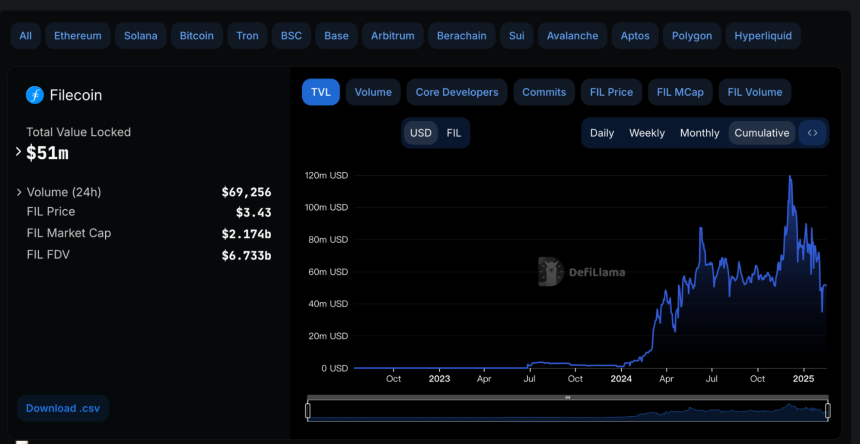This screenshot has width=860, height=444.
Task: Open the embed code icon button
Action: tap(812, 133)
